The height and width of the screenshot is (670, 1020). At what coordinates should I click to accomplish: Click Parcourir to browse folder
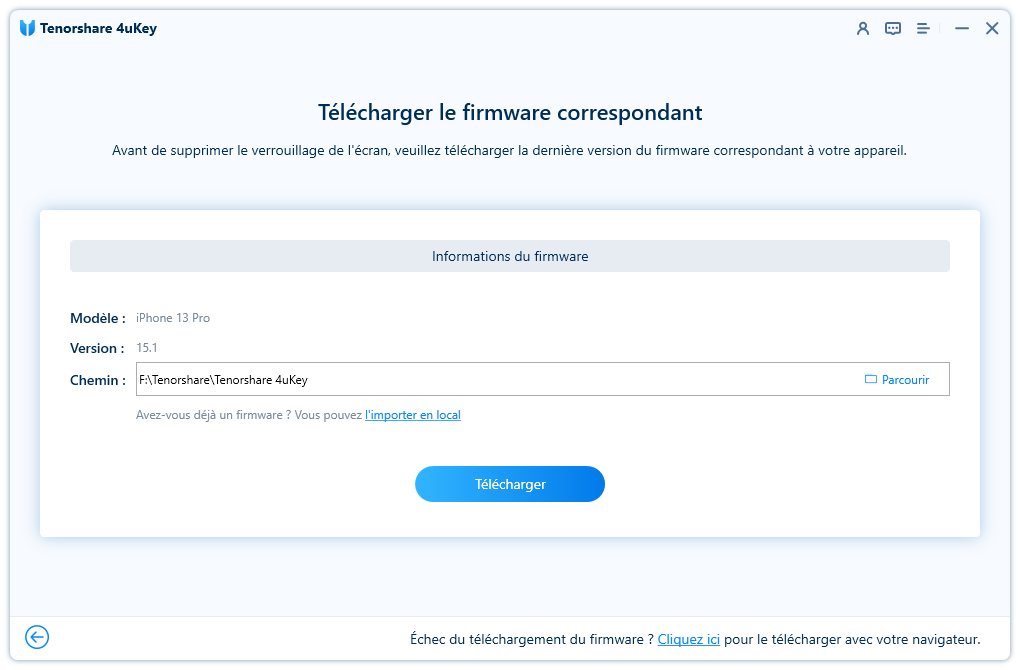click(897, 380)
